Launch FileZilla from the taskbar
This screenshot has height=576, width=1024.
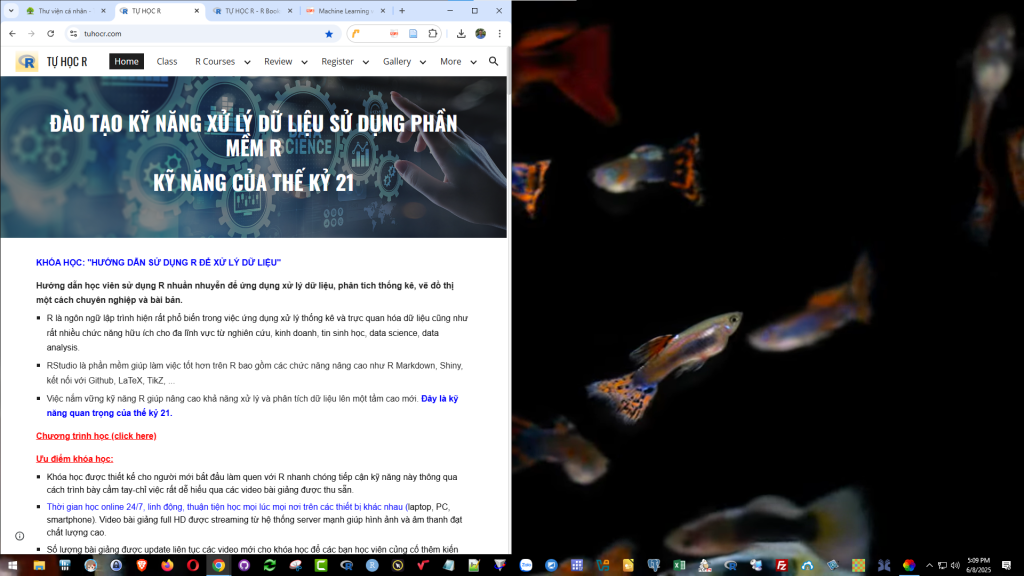[x=782, y=566]
